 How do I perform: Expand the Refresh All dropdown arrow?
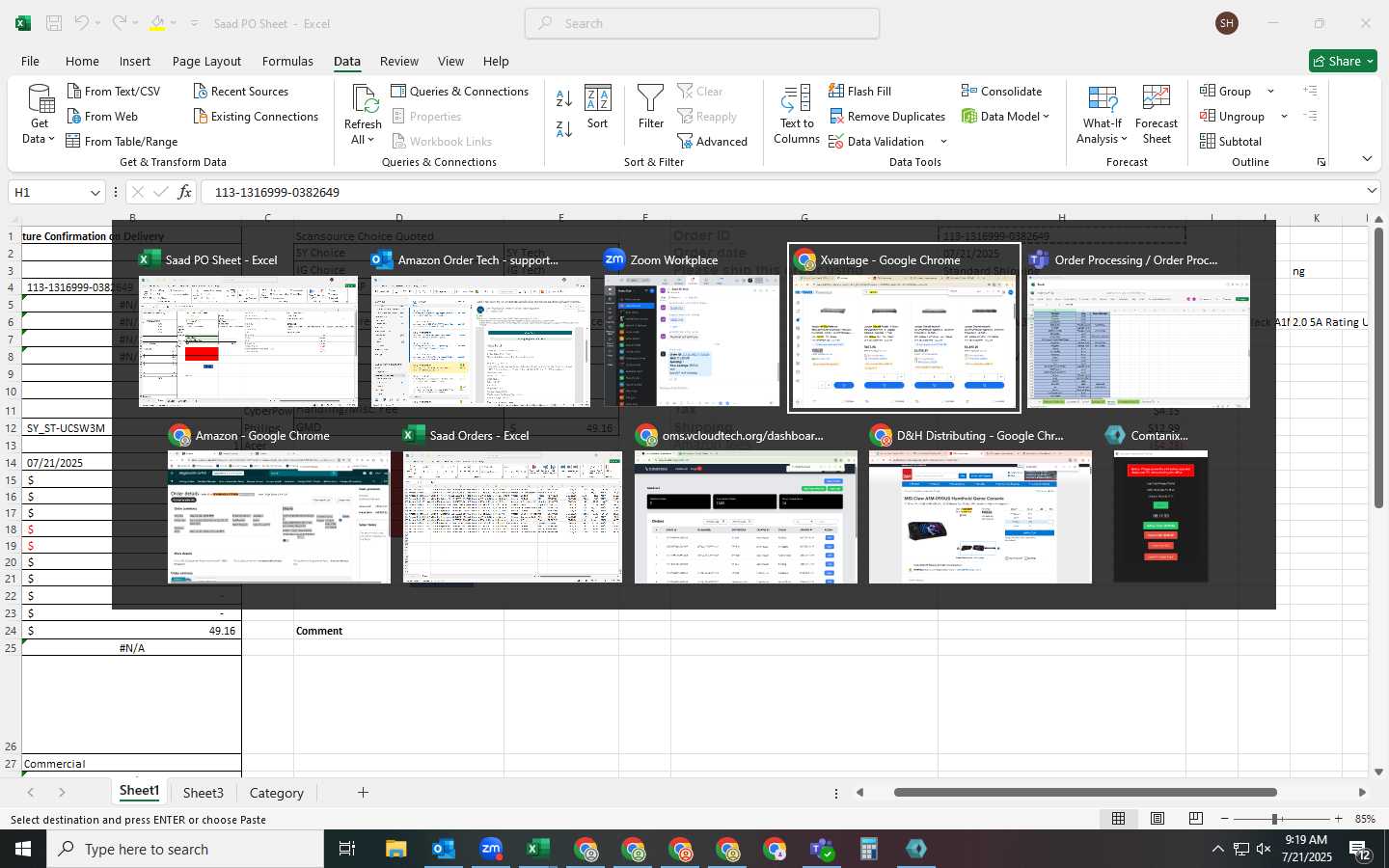click(370, 140)
